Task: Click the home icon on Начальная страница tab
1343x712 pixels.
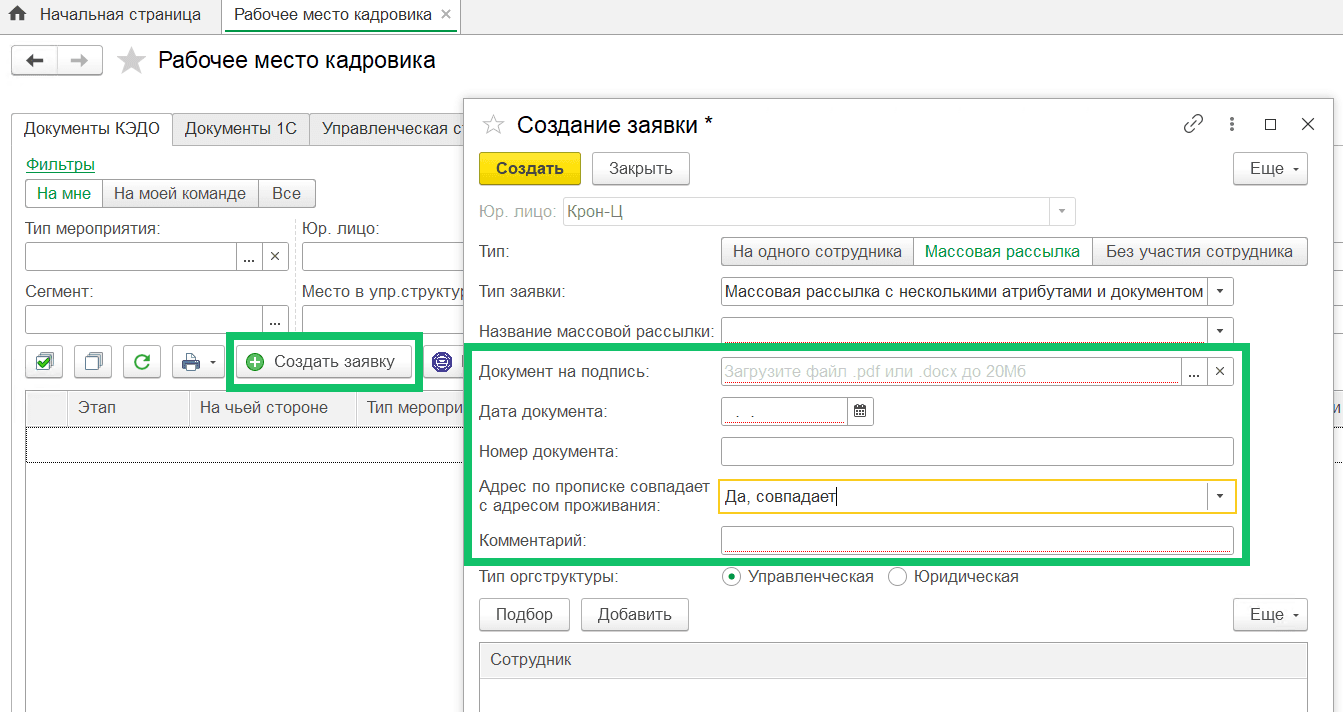Action: click(x=17, y=15)
